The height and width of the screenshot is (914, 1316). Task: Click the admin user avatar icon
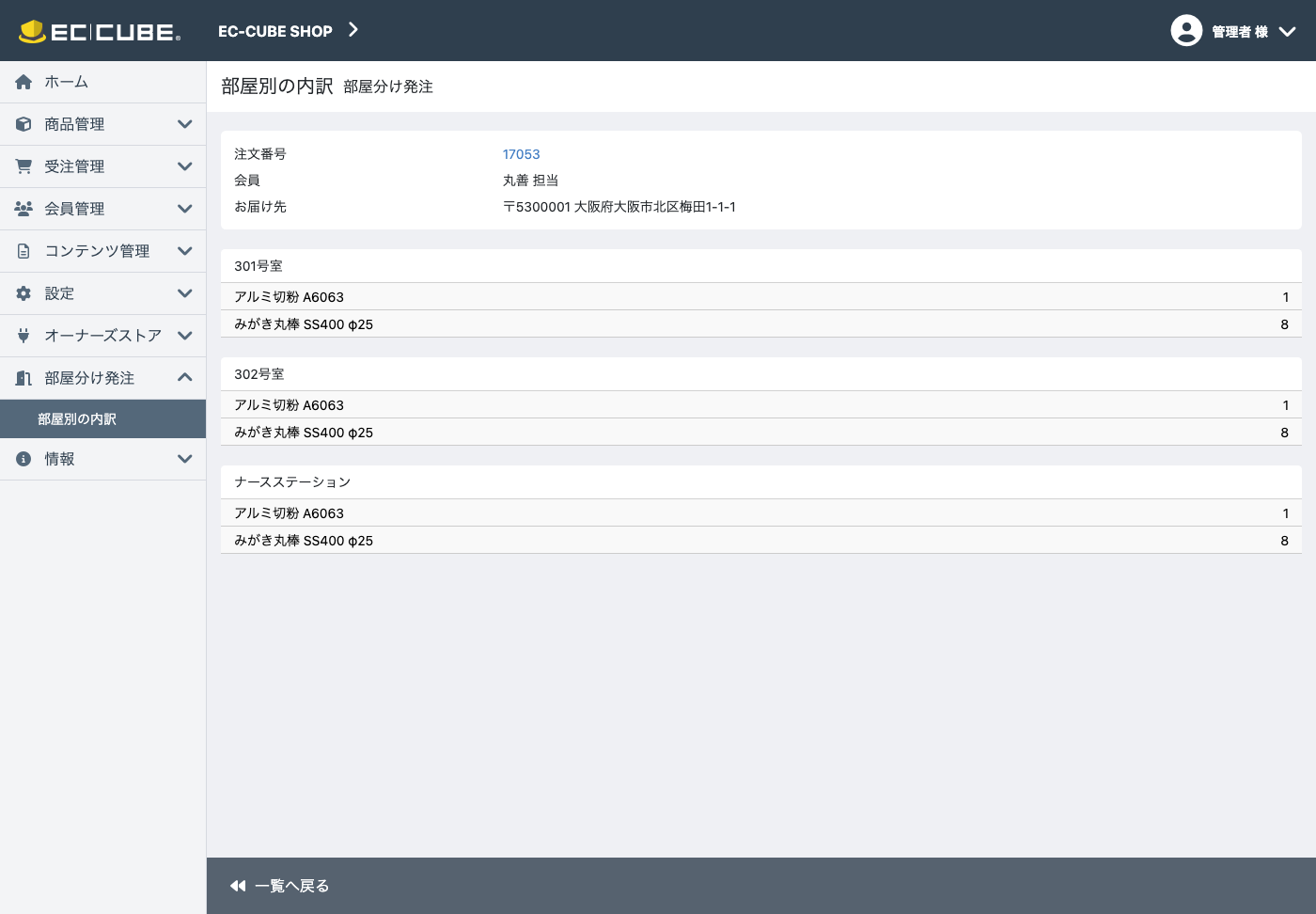click(x=1186, y=30)
